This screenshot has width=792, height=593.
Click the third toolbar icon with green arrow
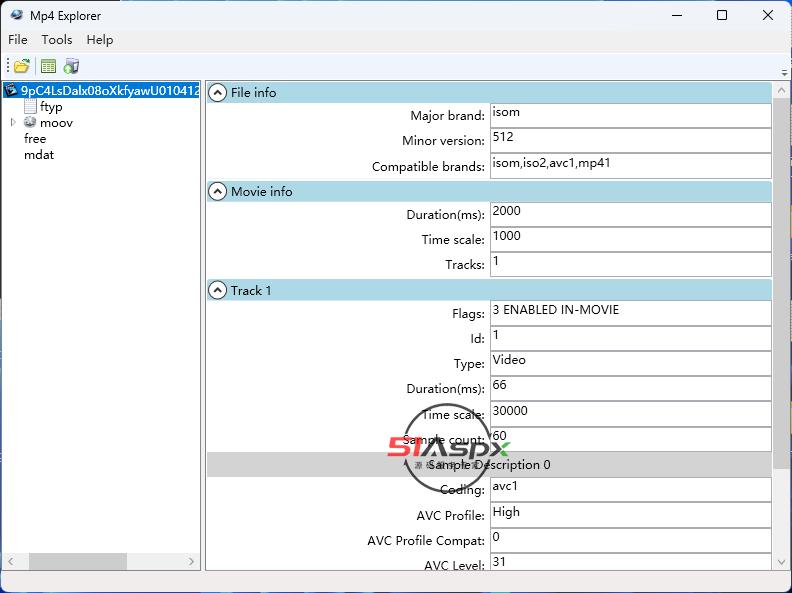71,66
